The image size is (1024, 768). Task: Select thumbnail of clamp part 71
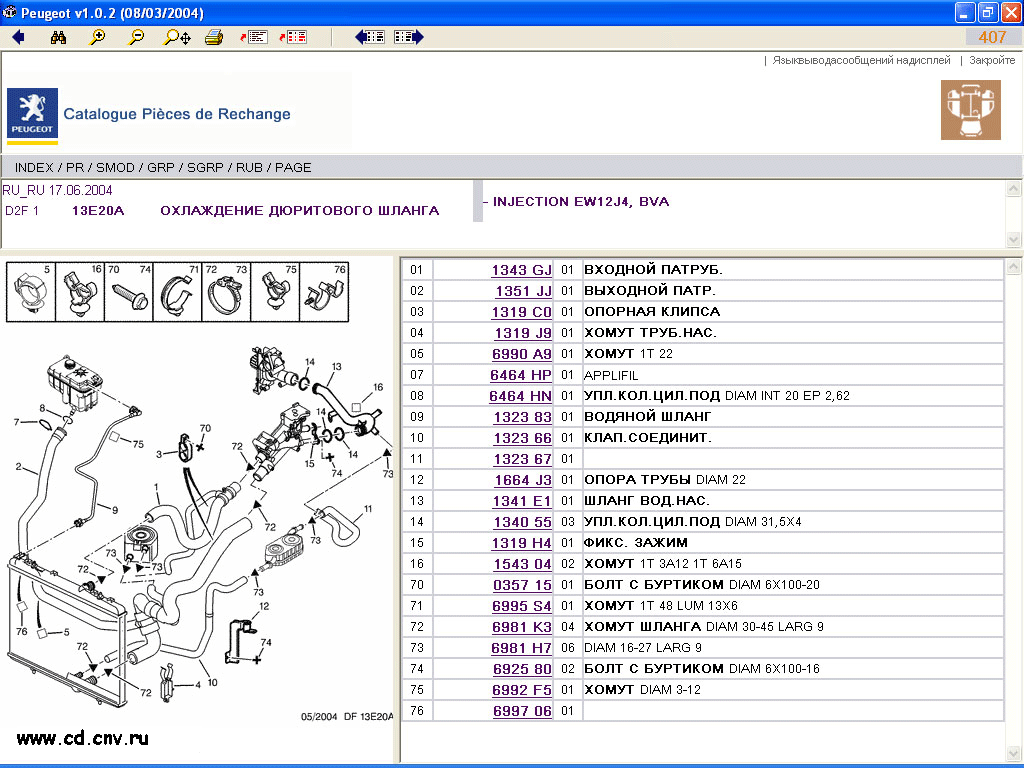178,292
